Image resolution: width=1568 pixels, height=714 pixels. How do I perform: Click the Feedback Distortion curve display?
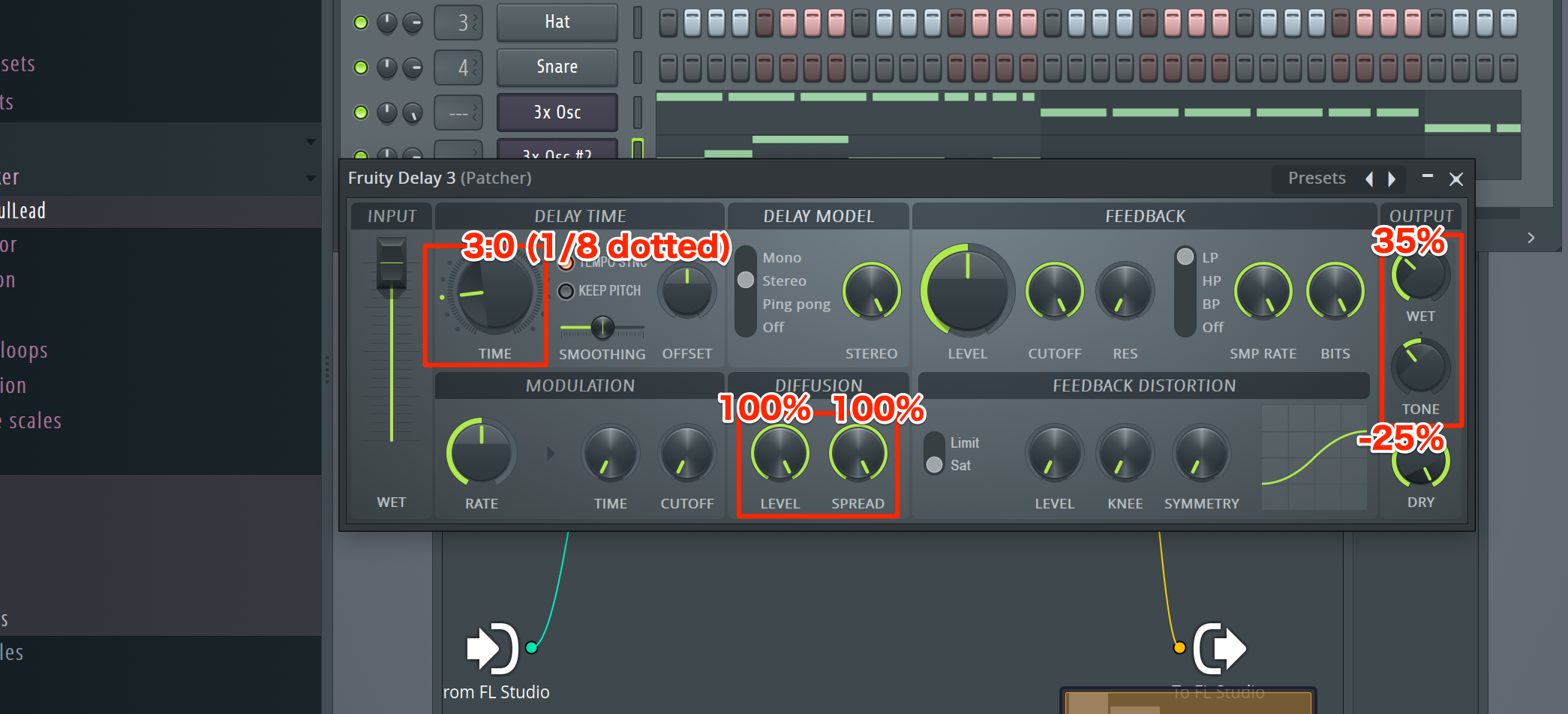(x=1313, y=457)
